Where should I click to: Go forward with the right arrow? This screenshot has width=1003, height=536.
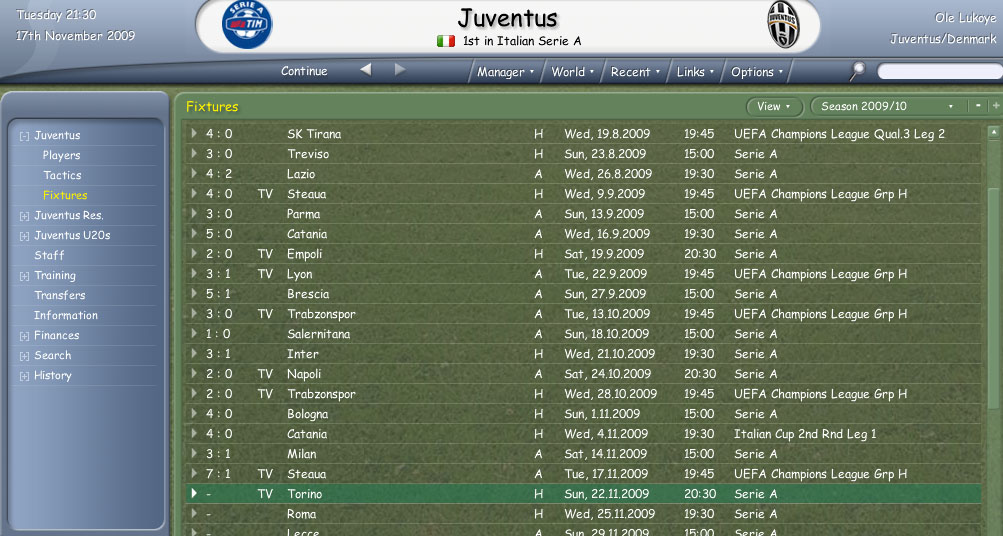tap(400, 69)
